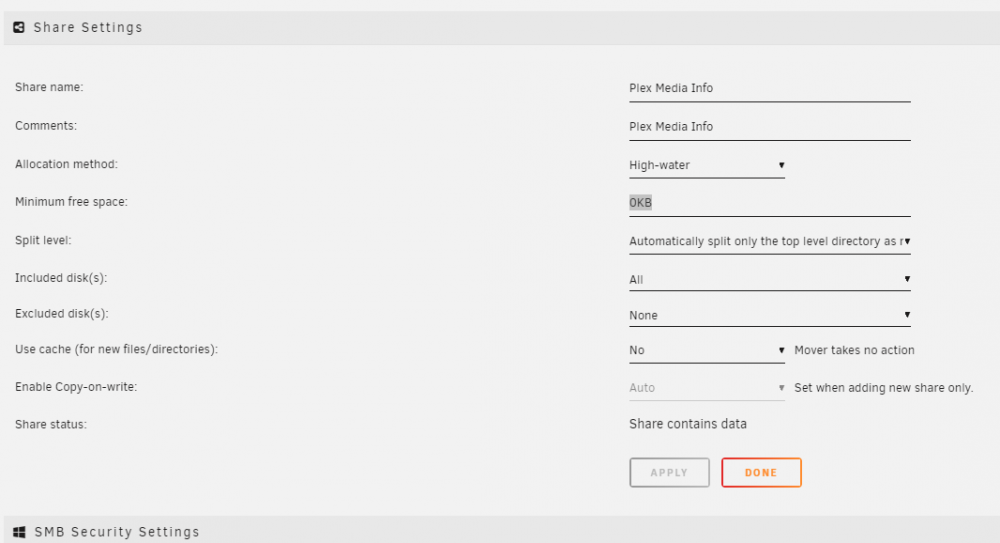Click the Minimum free space 0KB field
Image resolution: width=1000 pixels, height=543 pixels.
click(x=770, y=203)
